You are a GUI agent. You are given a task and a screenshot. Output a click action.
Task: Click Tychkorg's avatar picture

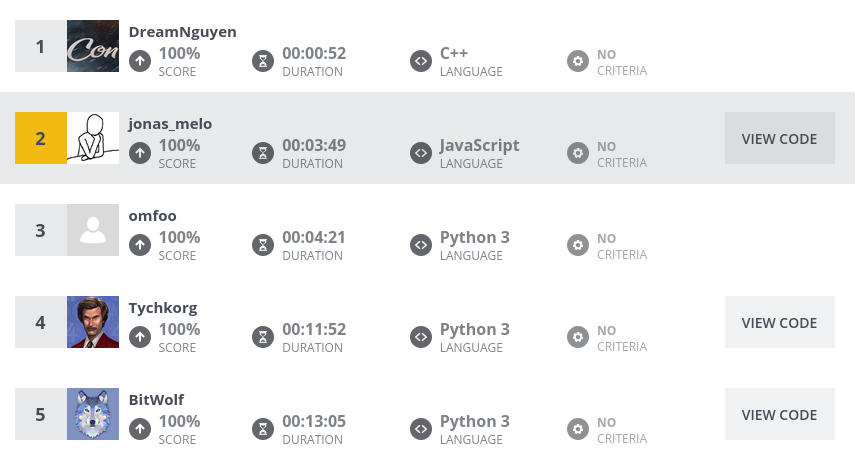pos(93,322)
